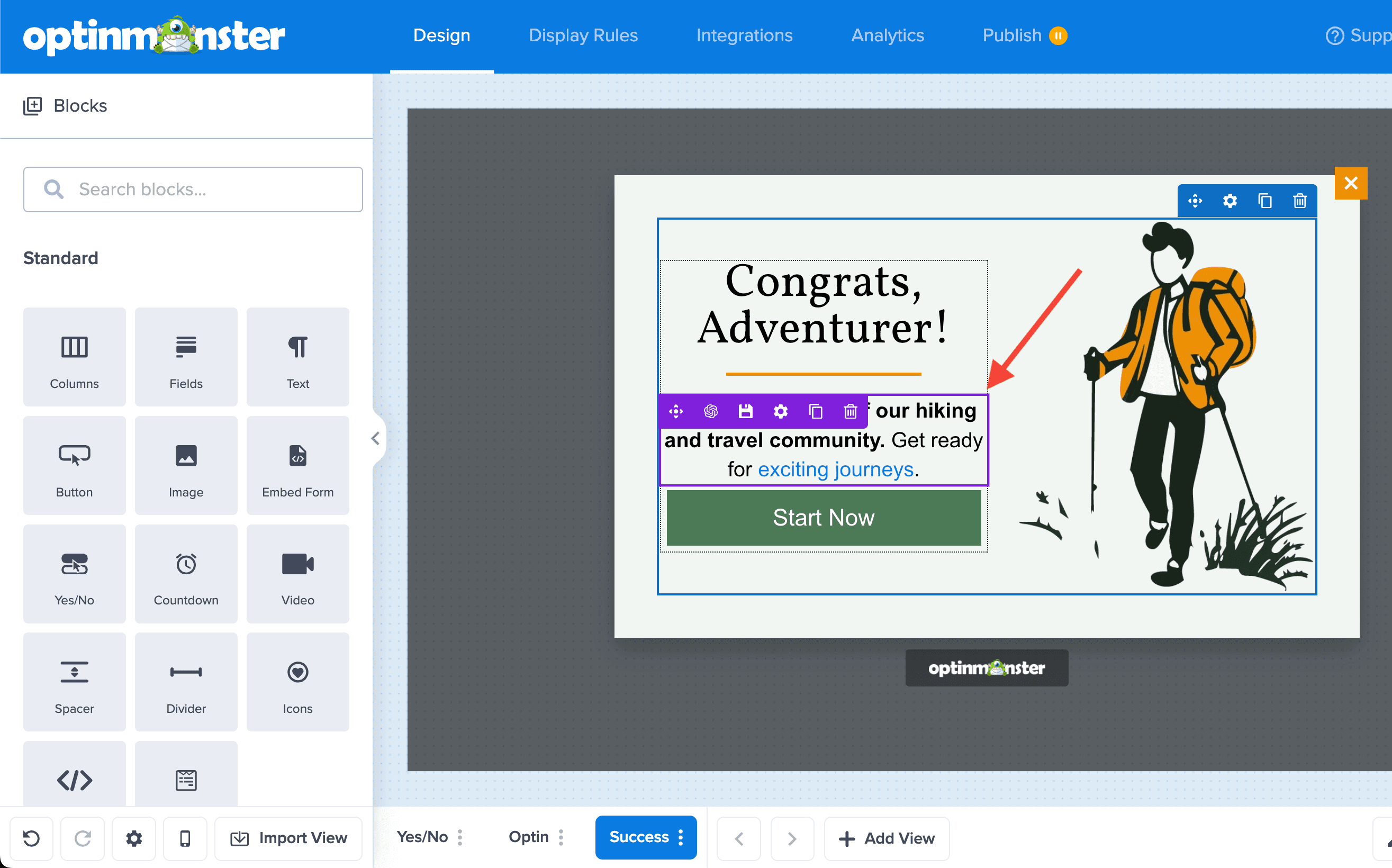Collapse the Blocks sidebar panel

pyautogui.click(x=375, y=439)
